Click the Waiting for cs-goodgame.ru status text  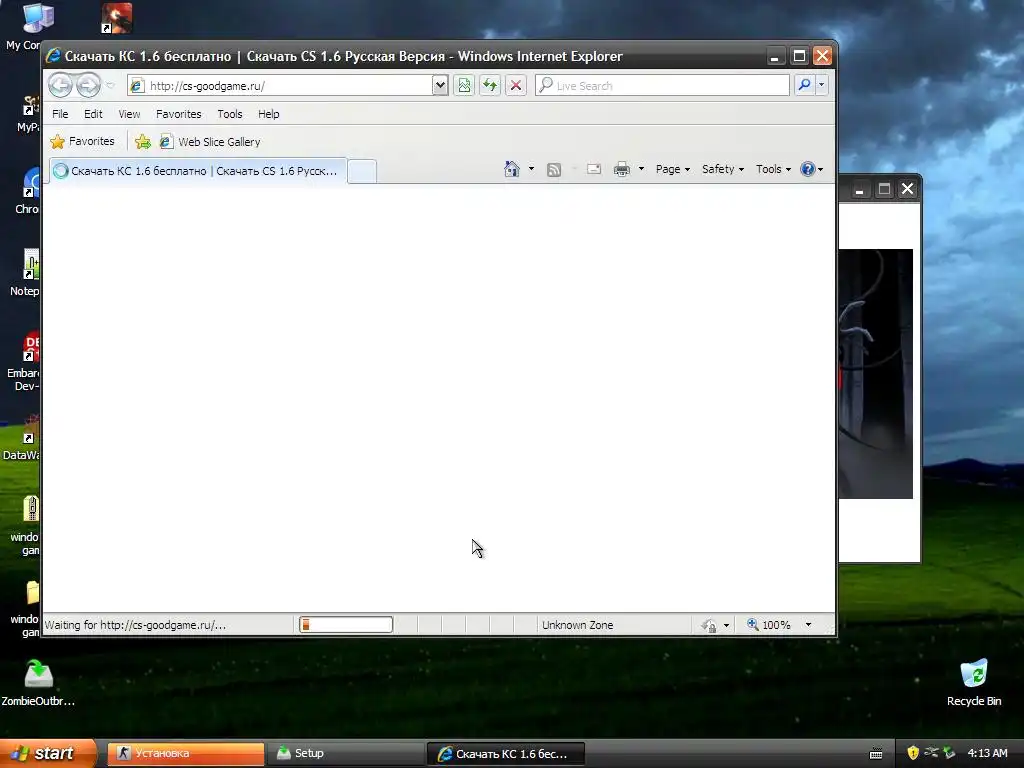[135, 625]
